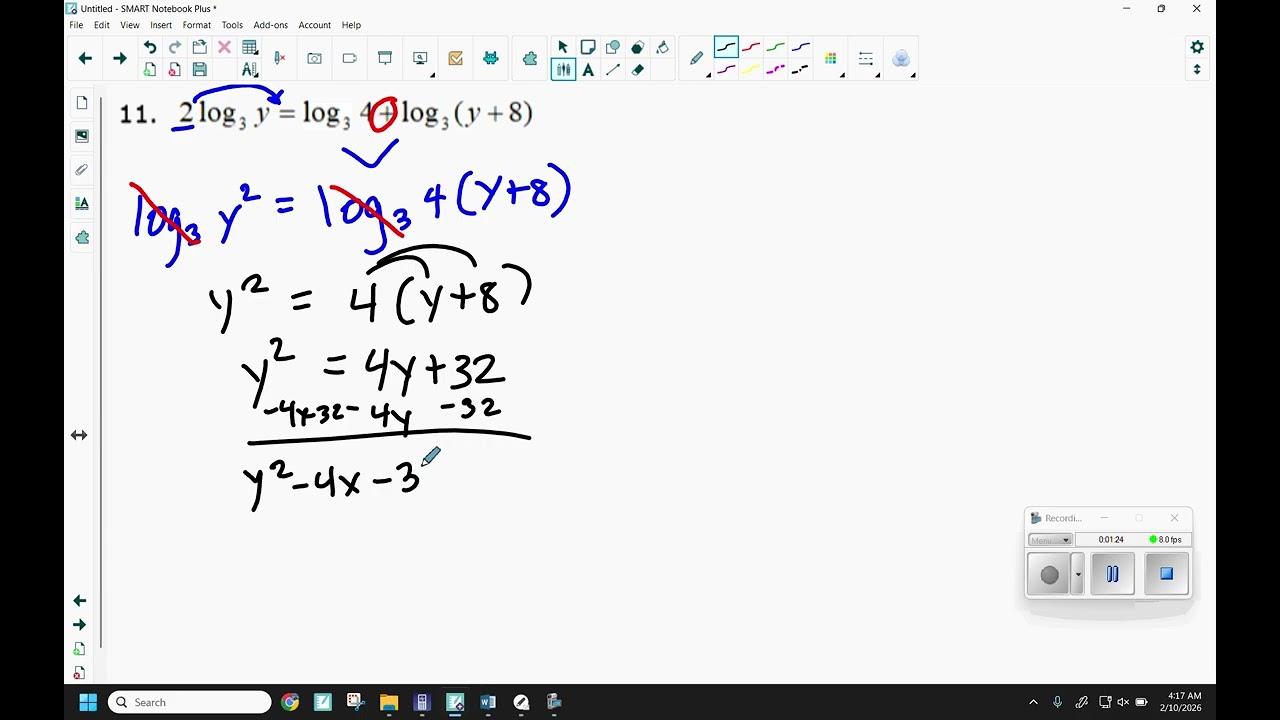Open the screen display options dropdown
The width and height of the screenshot is (1280, 720).
[421, 59]
